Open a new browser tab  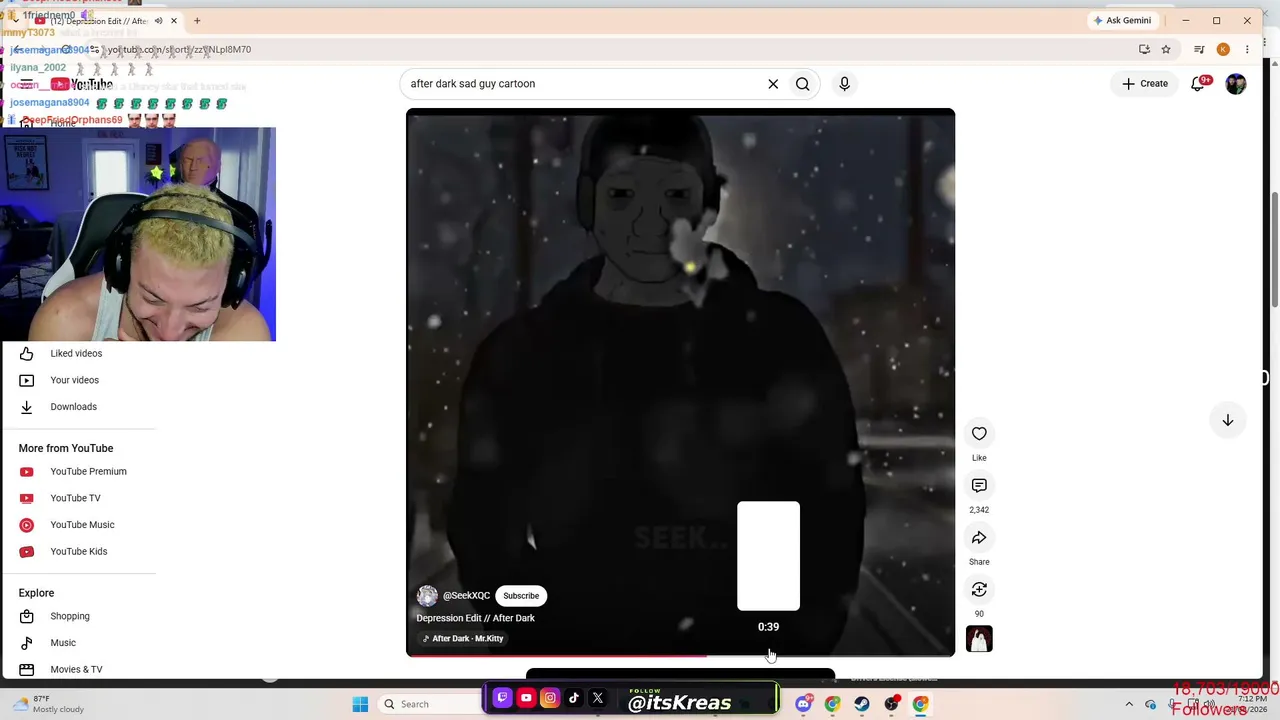coord(197,21)
